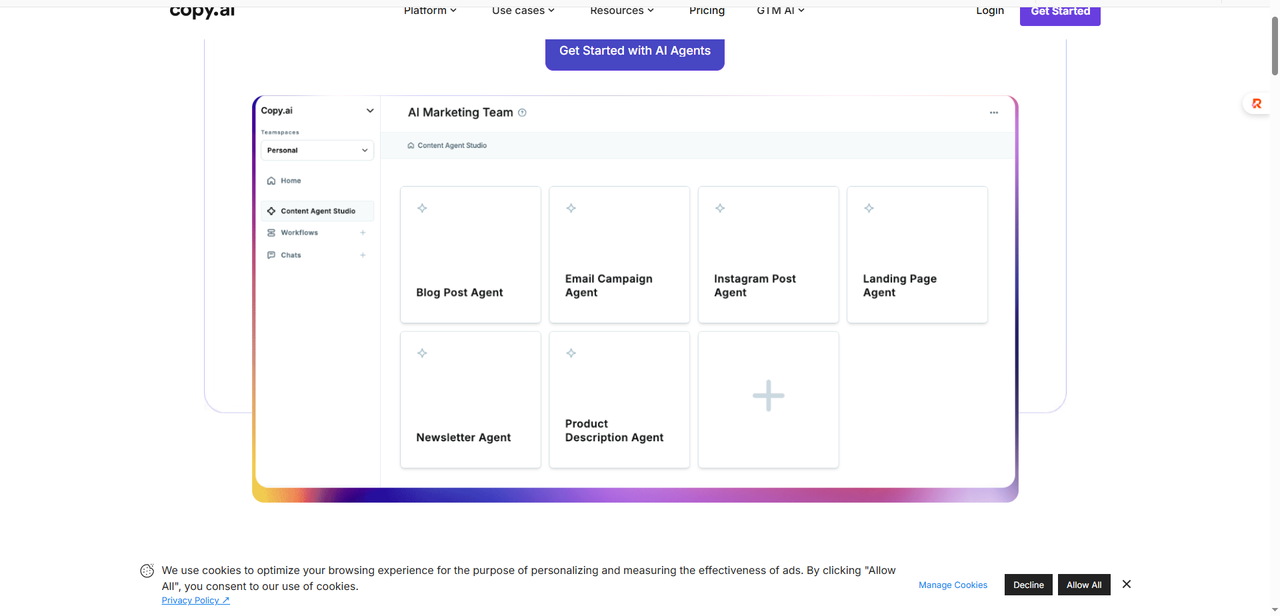Click the Login link
The height and width of the screenshot is (616, 1280).
(990, 10)
